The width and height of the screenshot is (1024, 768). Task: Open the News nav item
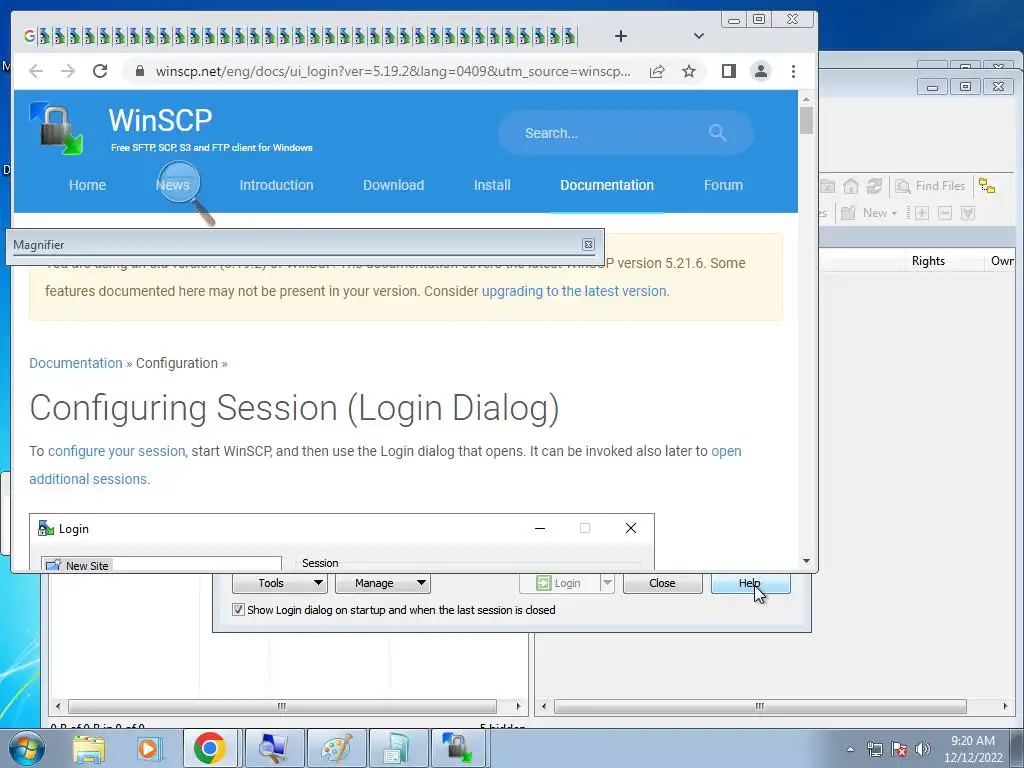(x=172, y=185)
